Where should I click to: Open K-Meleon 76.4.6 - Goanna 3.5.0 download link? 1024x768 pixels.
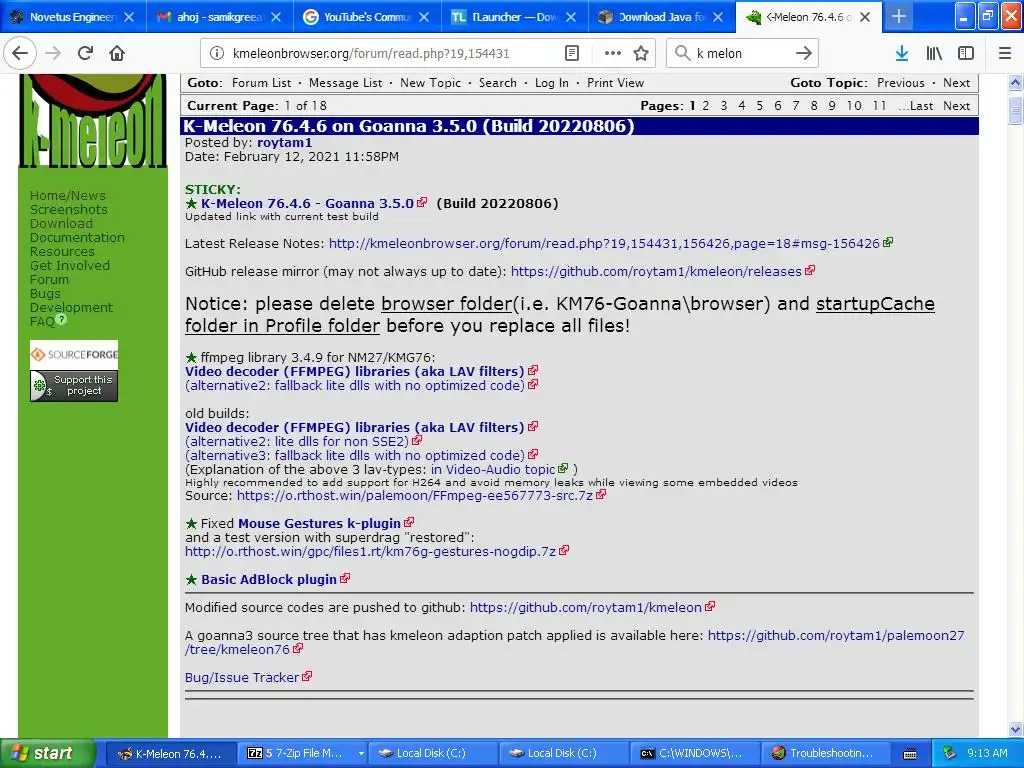coord(307,204)
